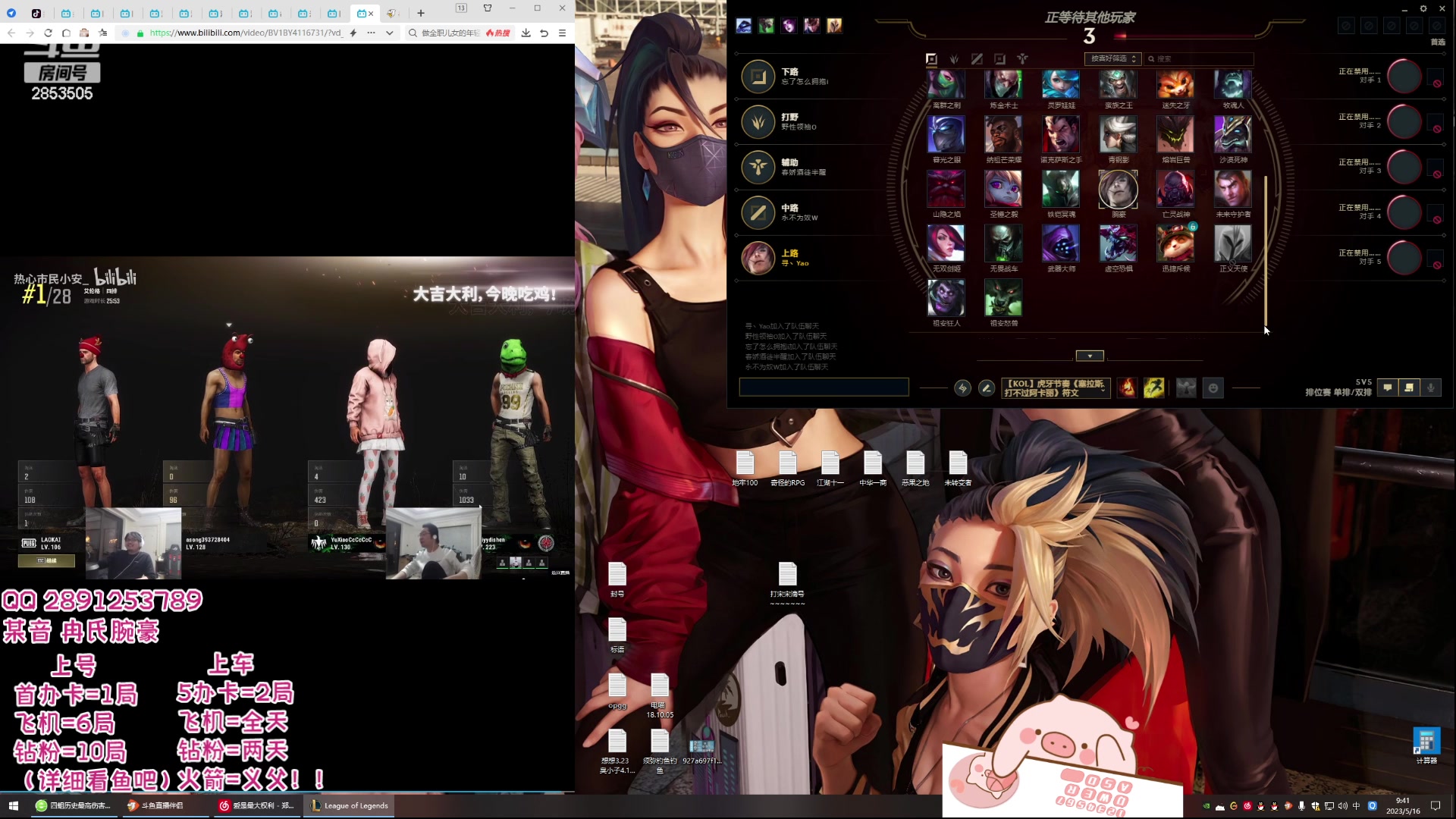1456x819 pixels.
Task: Pick champion 圣锤之毅
Action: coord(1003,189)
